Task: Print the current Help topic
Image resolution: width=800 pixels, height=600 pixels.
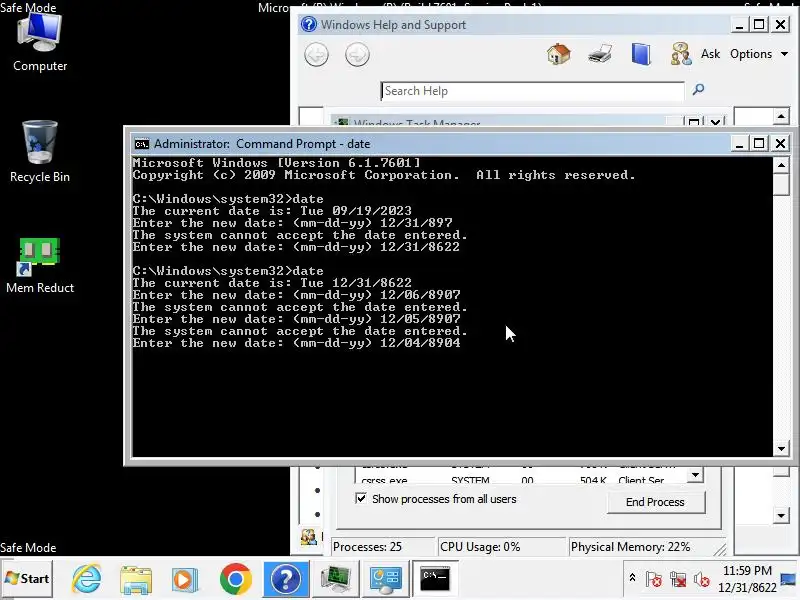Action: pyautogui.click(x=600, y=54)
